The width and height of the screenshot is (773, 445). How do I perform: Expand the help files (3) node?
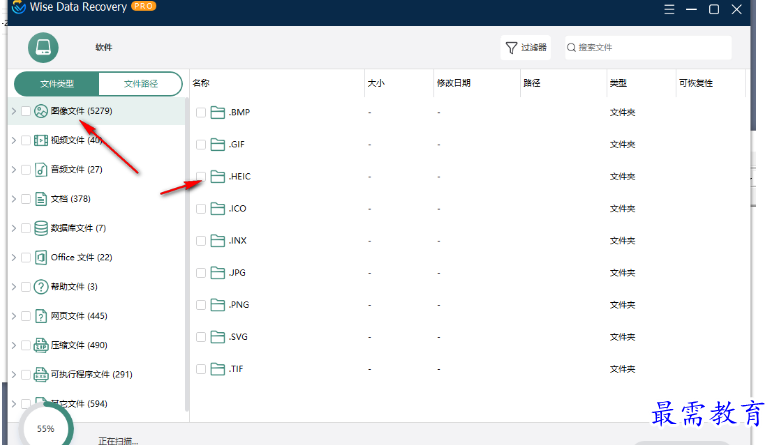pos(14,287)
